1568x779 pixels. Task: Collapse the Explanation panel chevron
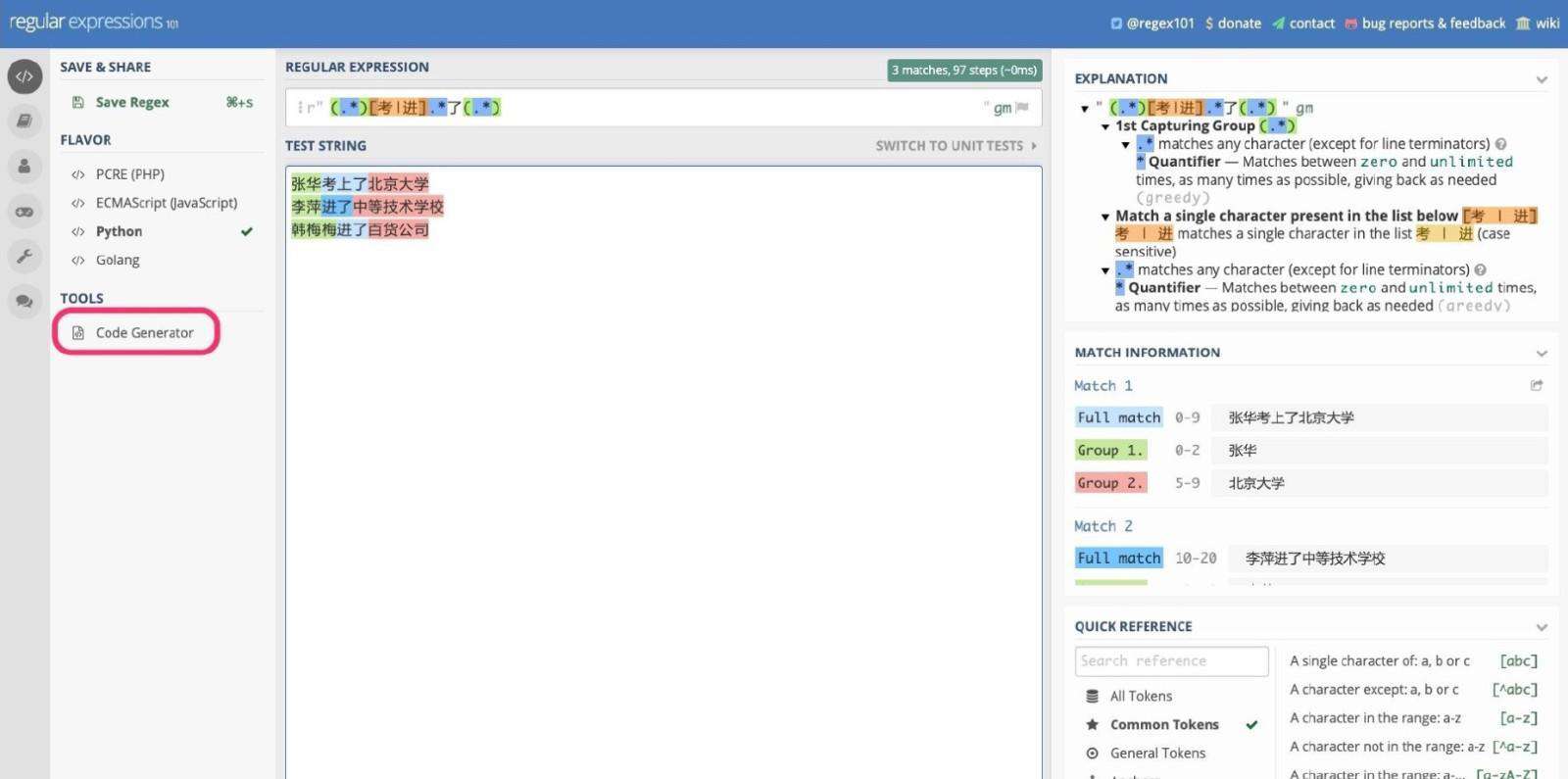1542,79
